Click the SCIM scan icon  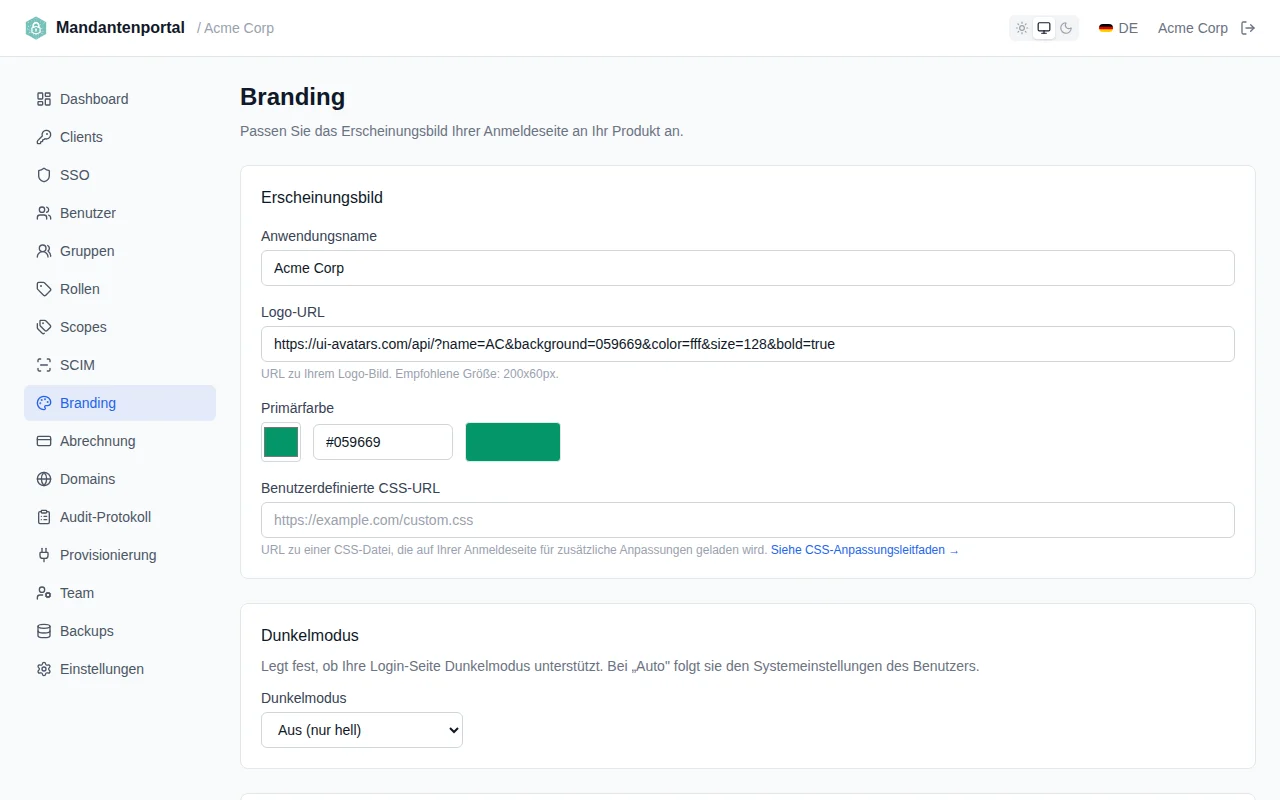point(44,365)
